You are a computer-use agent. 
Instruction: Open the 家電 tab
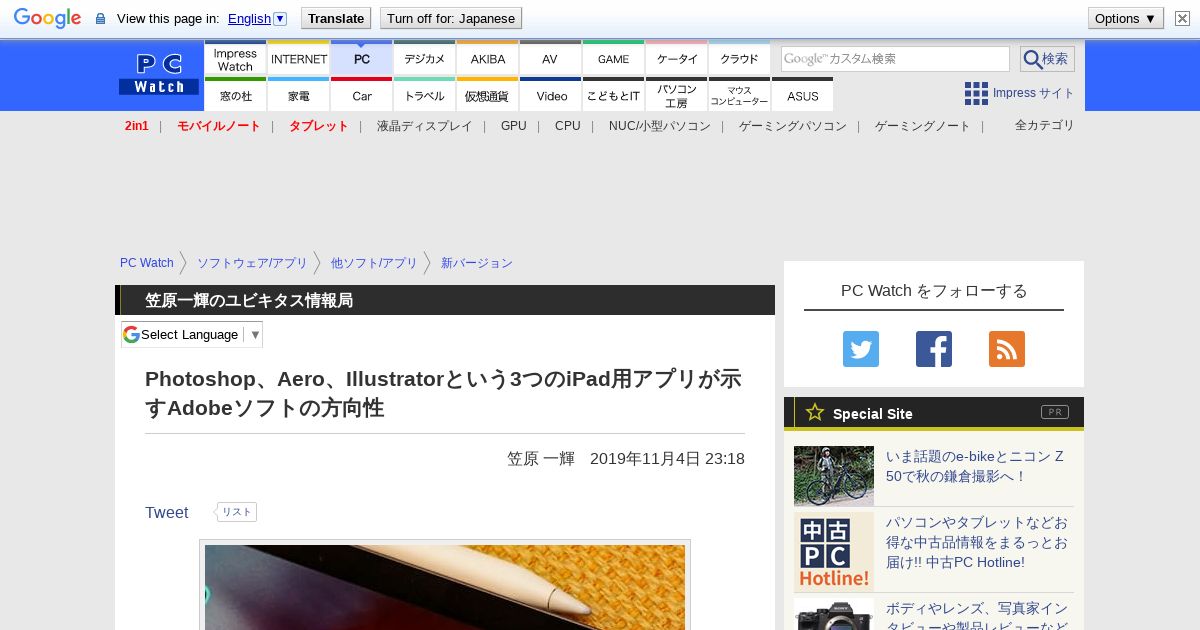[x=298, y=95]
